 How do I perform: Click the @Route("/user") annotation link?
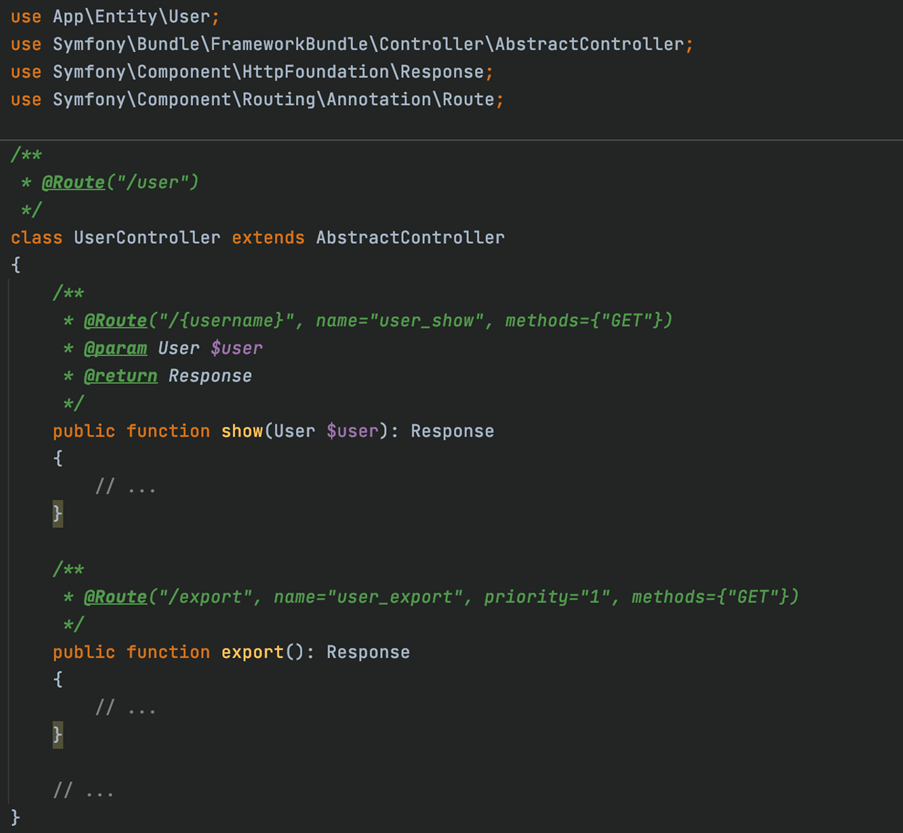click(73, 183)
